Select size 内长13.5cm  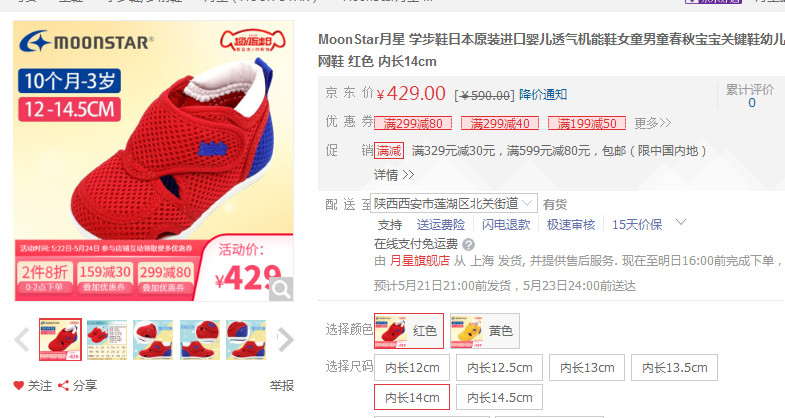pos(674,367)
